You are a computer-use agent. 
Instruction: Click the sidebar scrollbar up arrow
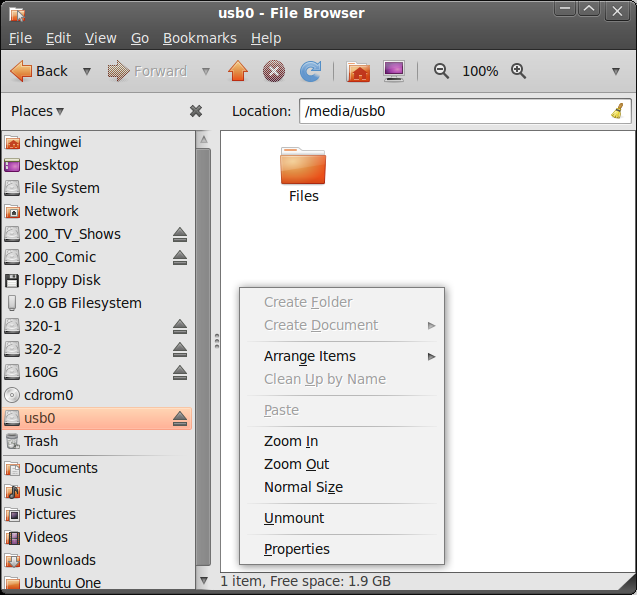[x=204, y=139]
